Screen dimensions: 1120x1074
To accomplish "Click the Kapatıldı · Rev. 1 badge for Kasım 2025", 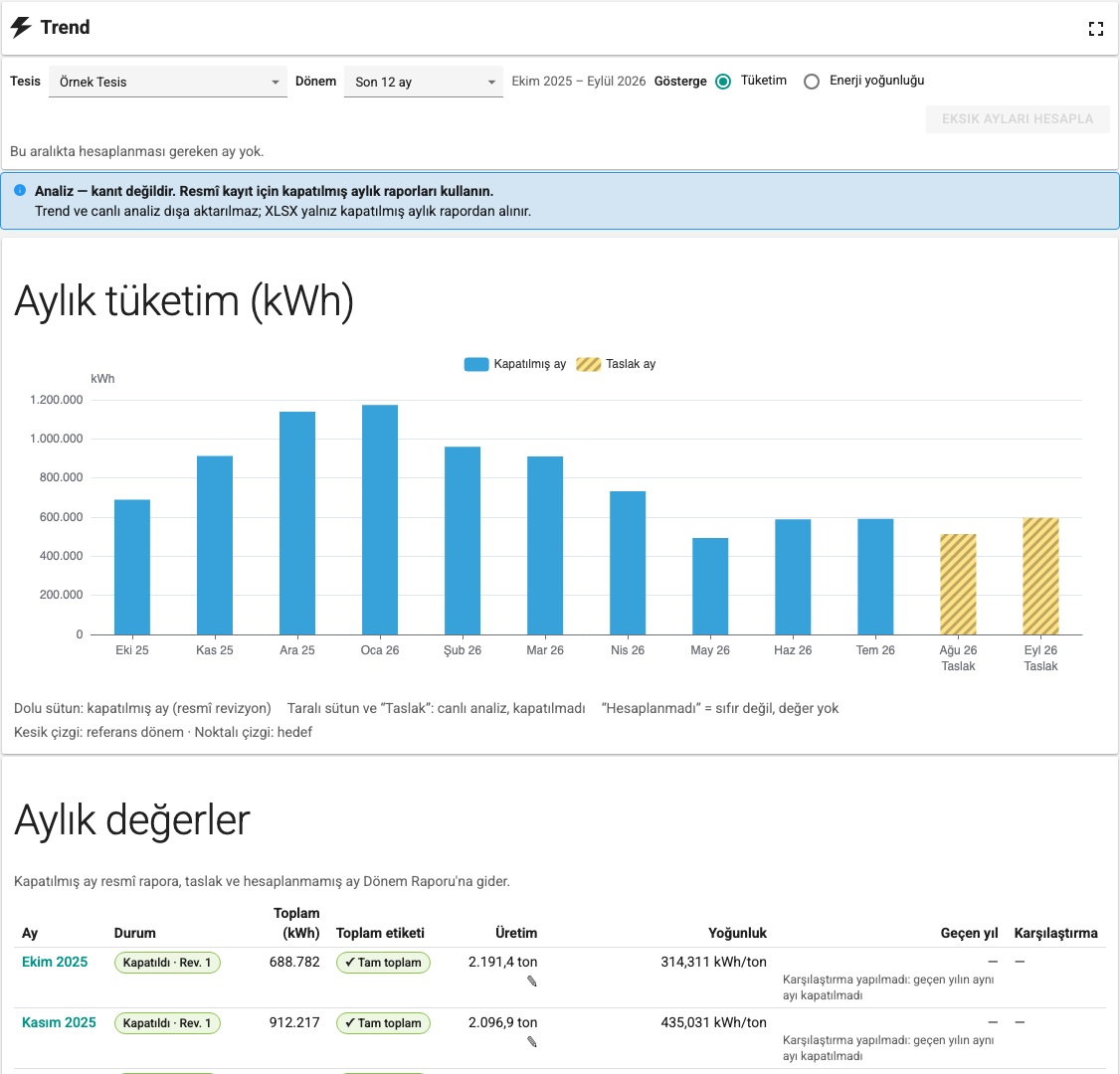I will pyautogui.click(x=167, y=1023).
